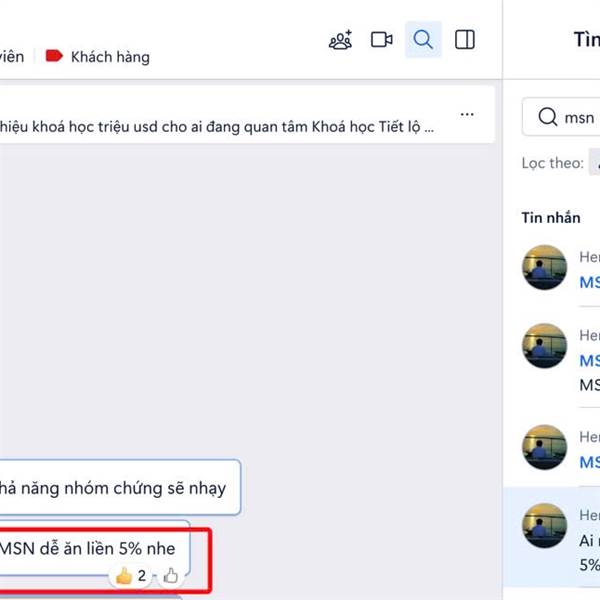
Task: Add a like using the outlined thumbs-up button
Action: (170, 576)
